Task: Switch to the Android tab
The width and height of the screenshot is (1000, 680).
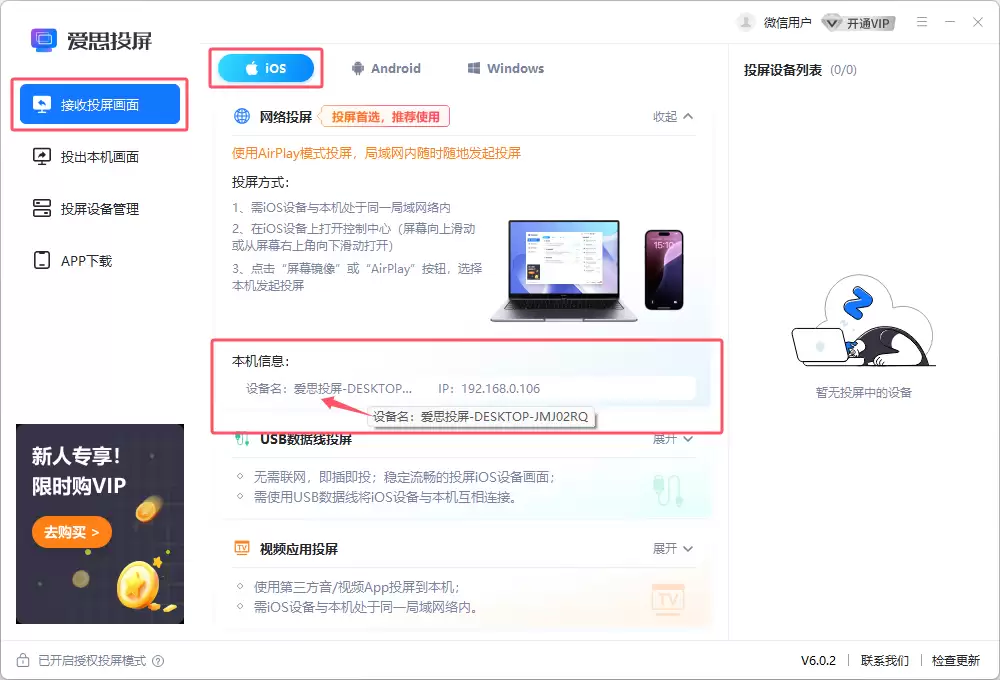Action: pos(388,68)
